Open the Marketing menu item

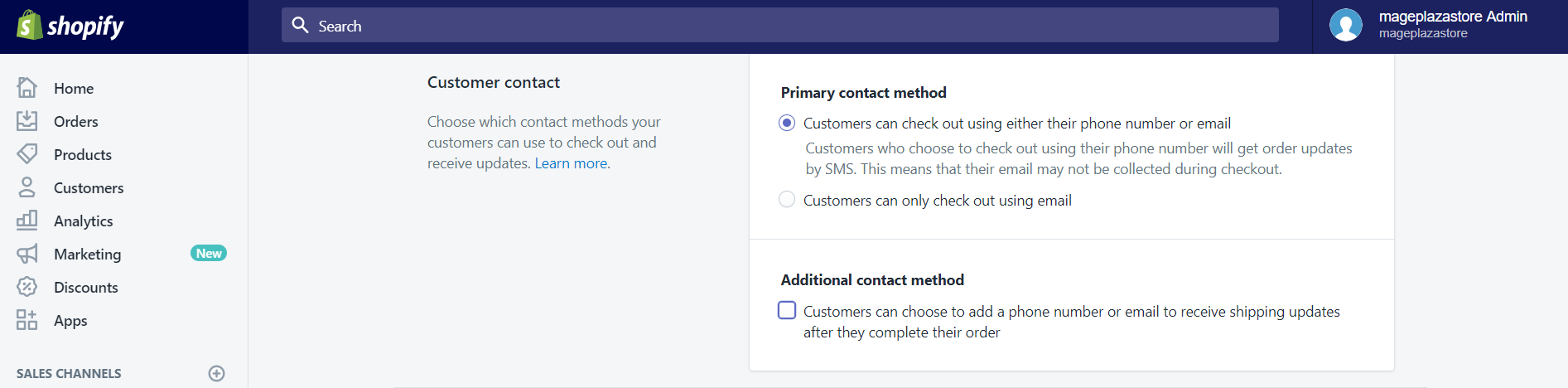[87, 254]
